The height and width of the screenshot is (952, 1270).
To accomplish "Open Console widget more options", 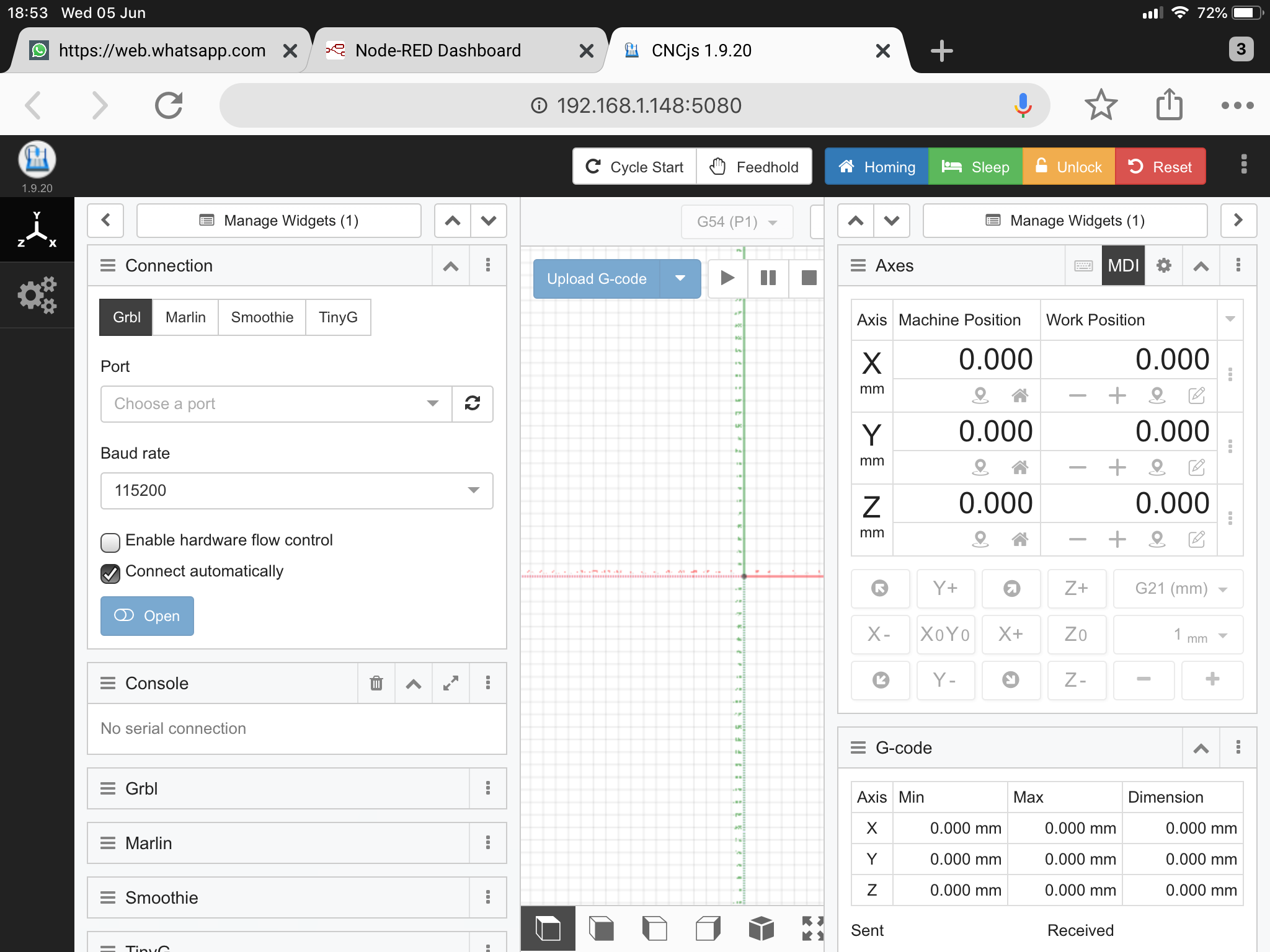I will 488,683.
